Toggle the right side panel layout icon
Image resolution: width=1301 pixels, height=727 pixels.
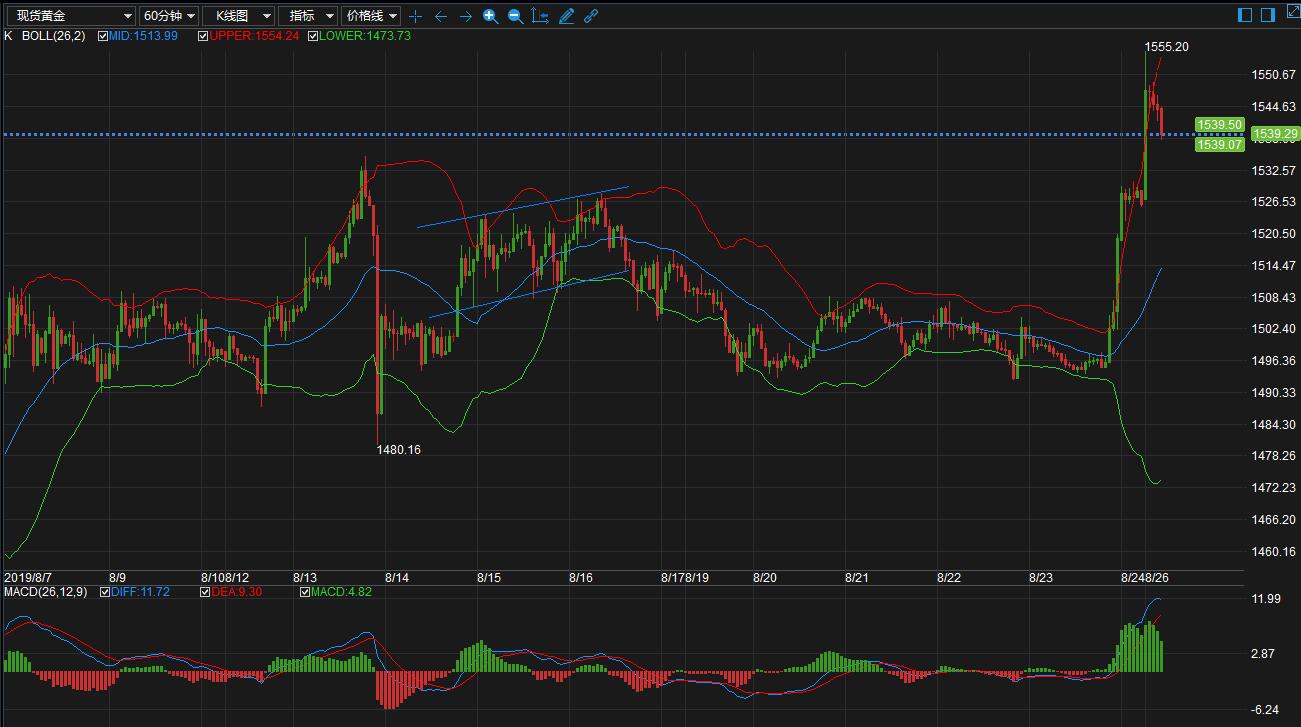coord(1267,15)
